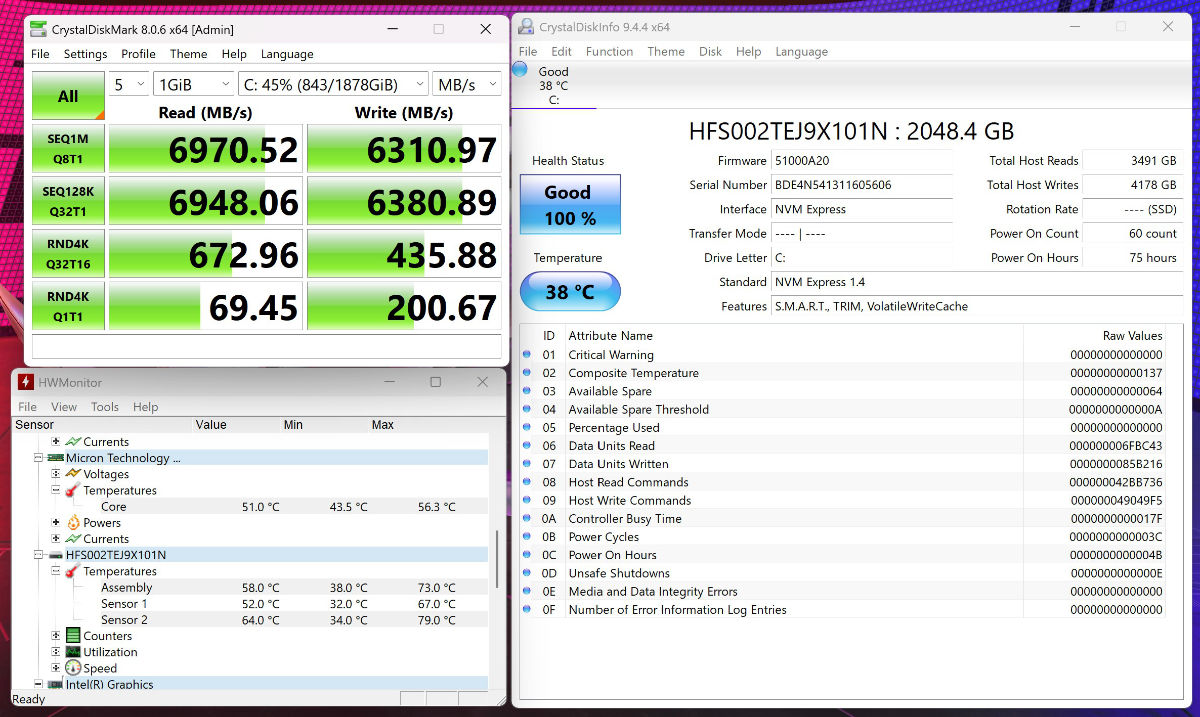
Task: Run all benchmarks with the All button
Action: click(x=68, y=96)
